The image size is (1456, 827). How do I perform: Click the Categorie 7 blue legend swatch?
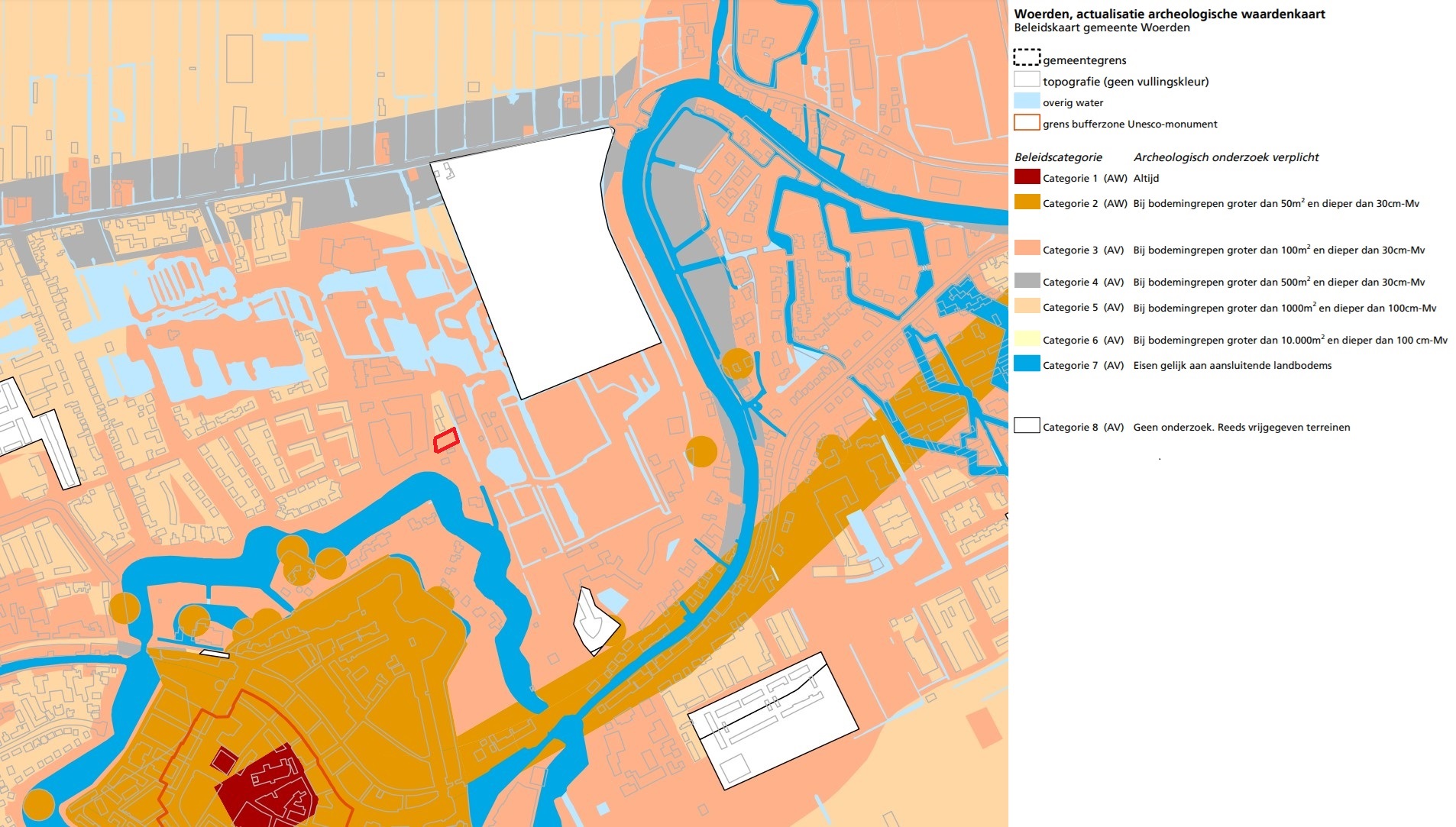[1027, 364]
